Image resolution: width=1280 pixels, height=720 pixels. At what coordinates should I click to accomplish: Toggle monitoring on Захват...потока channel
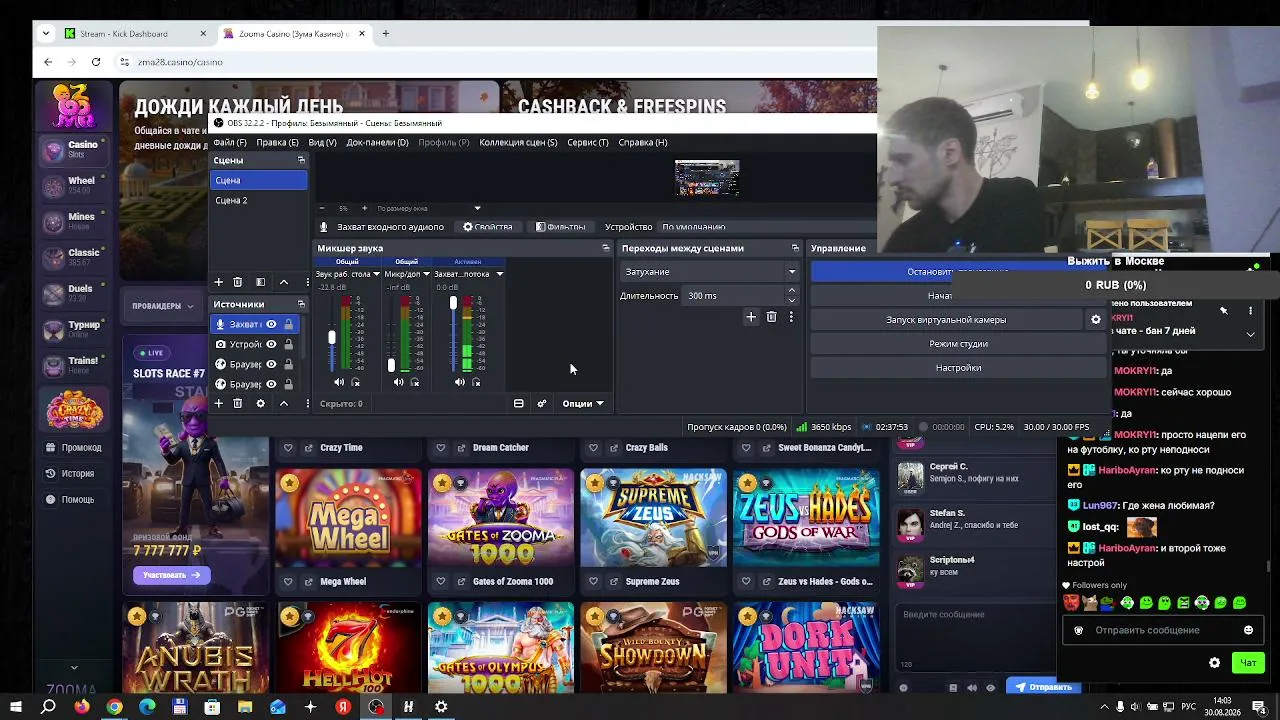point(476,382)
